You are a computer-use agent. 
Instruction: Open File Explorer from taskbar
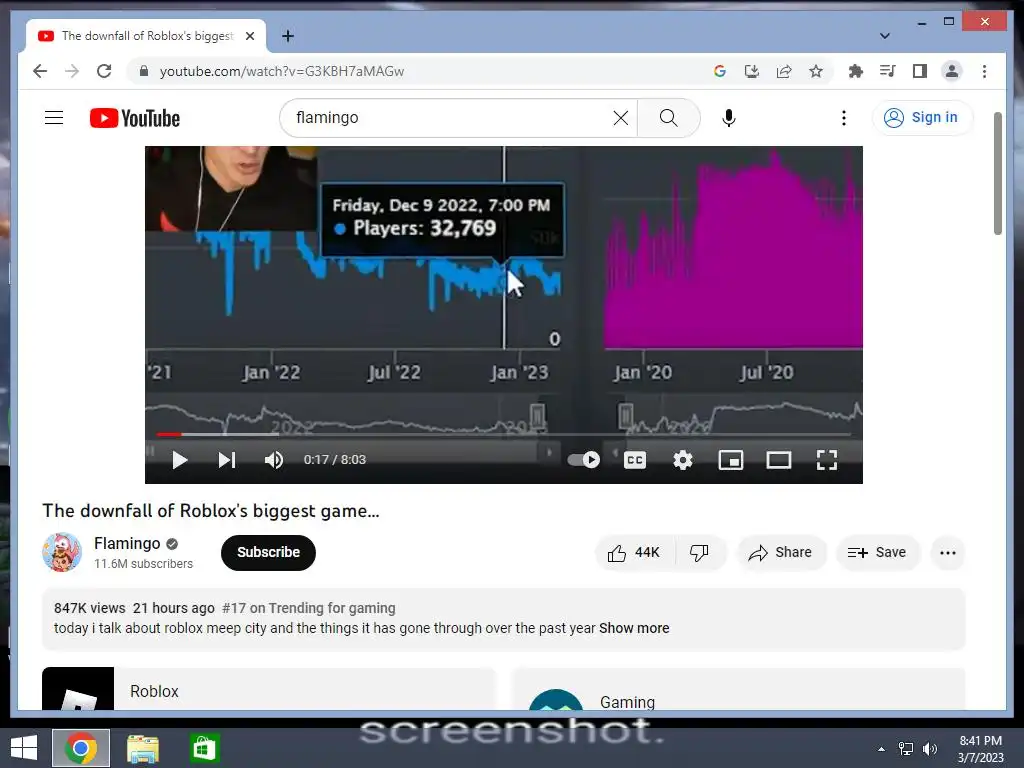pos(142,748)
